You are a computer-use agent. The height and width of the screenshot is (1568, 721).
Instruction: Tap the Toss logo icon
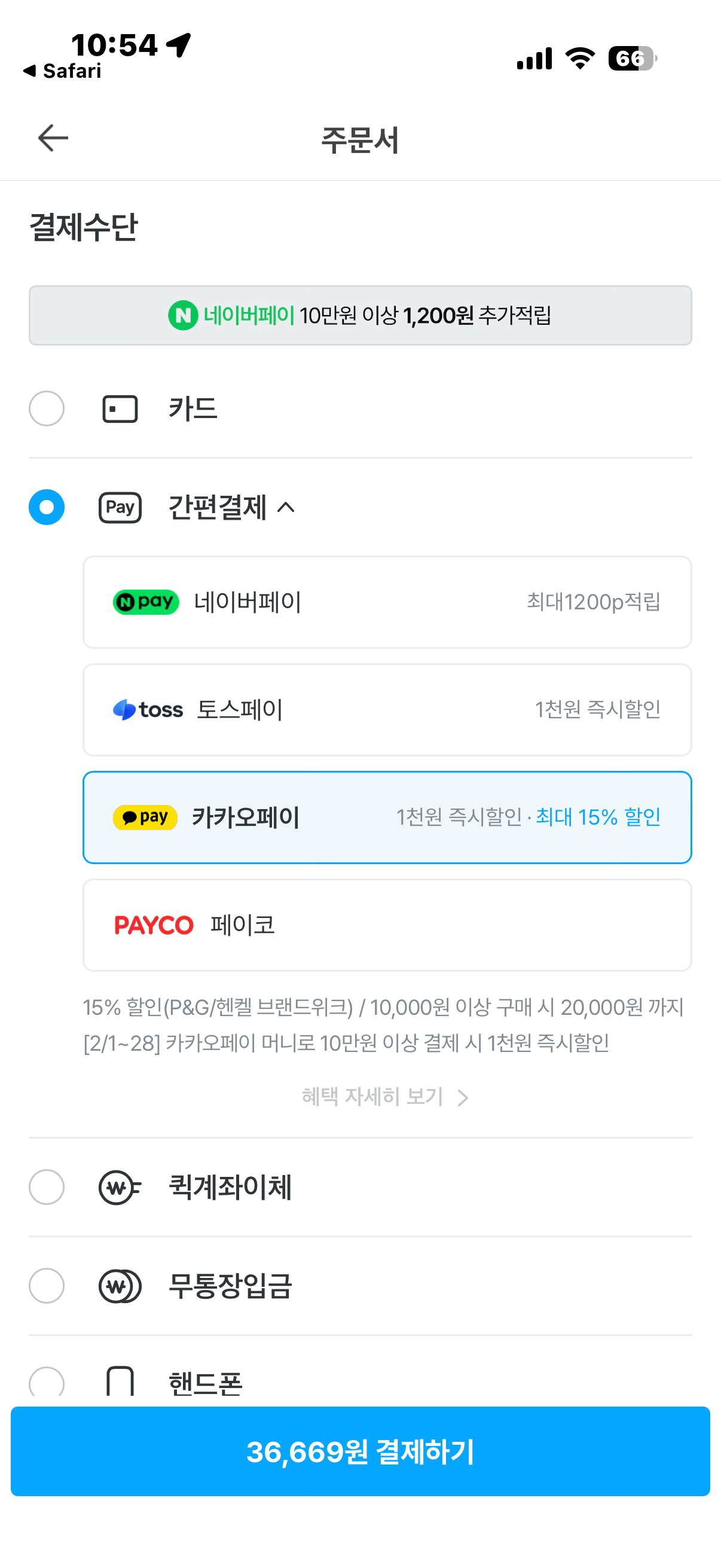pos(148,710)
